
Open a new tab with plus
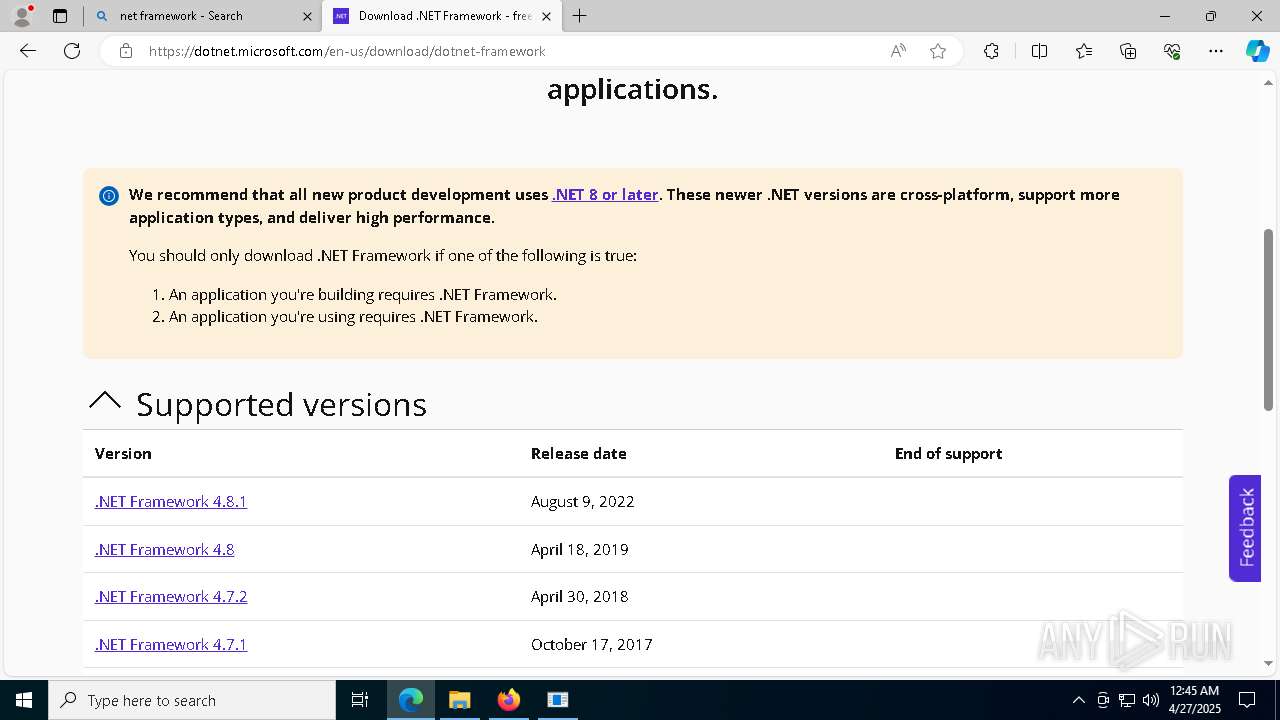pyautogui.click(x=580, y=16)
